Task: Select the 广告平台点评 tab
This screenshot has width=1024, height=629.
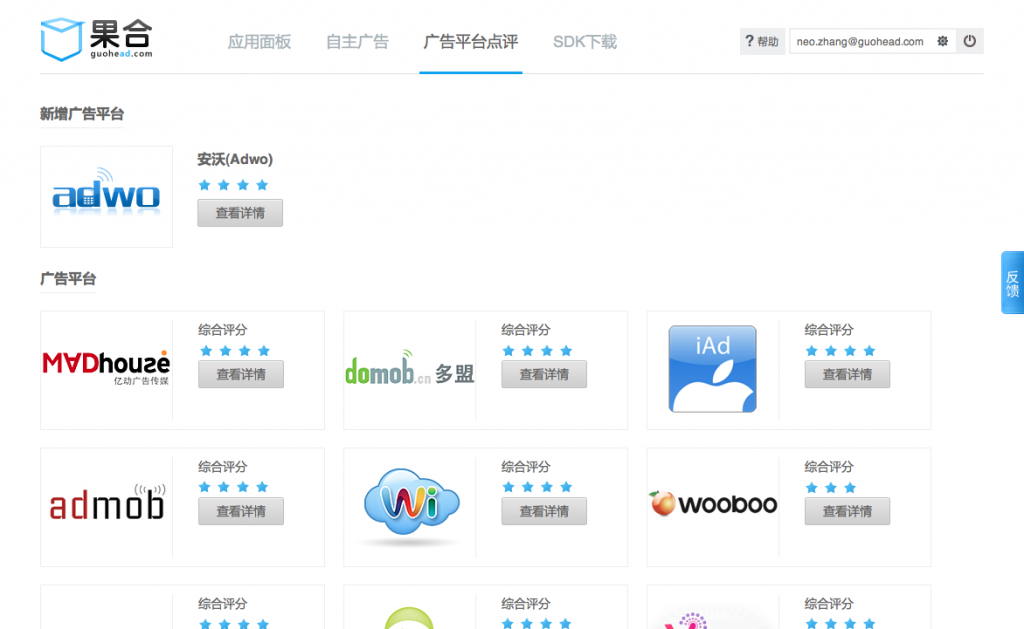Action: (470, 42)
